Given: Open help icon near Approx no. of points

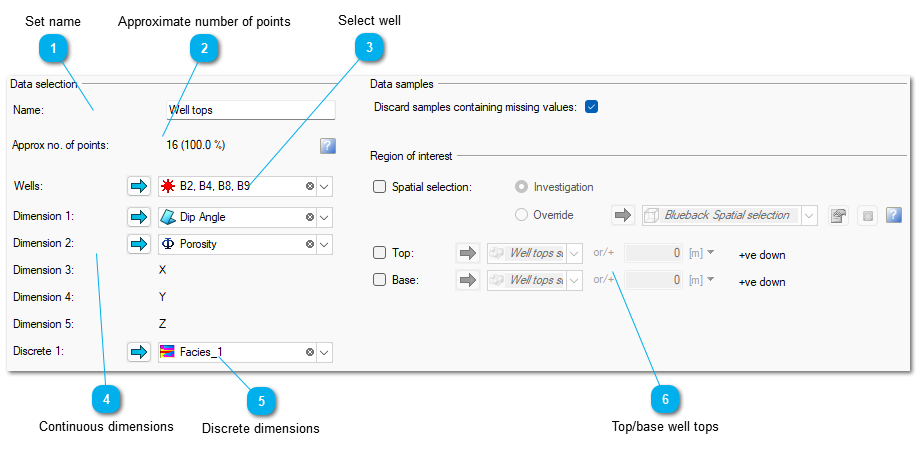Looking at the screenshot, I should (x=328, y=146).
